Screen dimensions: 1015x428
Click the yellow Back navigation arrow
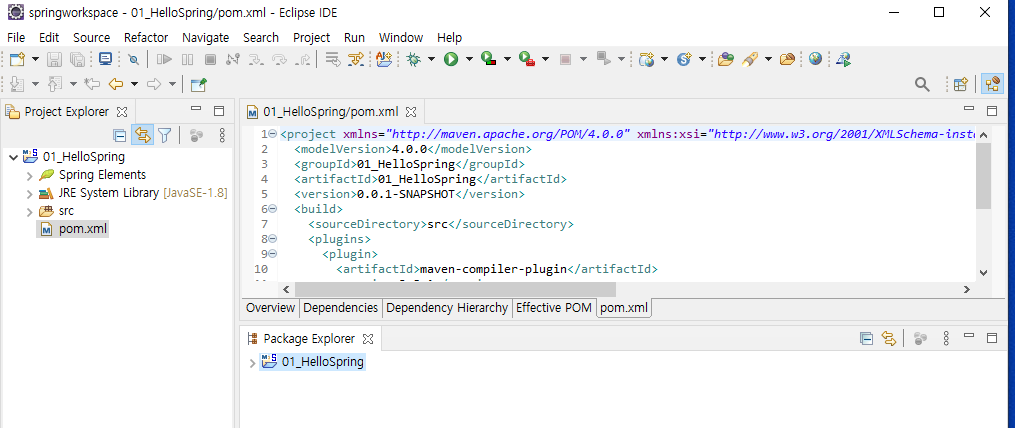point(116,84)
